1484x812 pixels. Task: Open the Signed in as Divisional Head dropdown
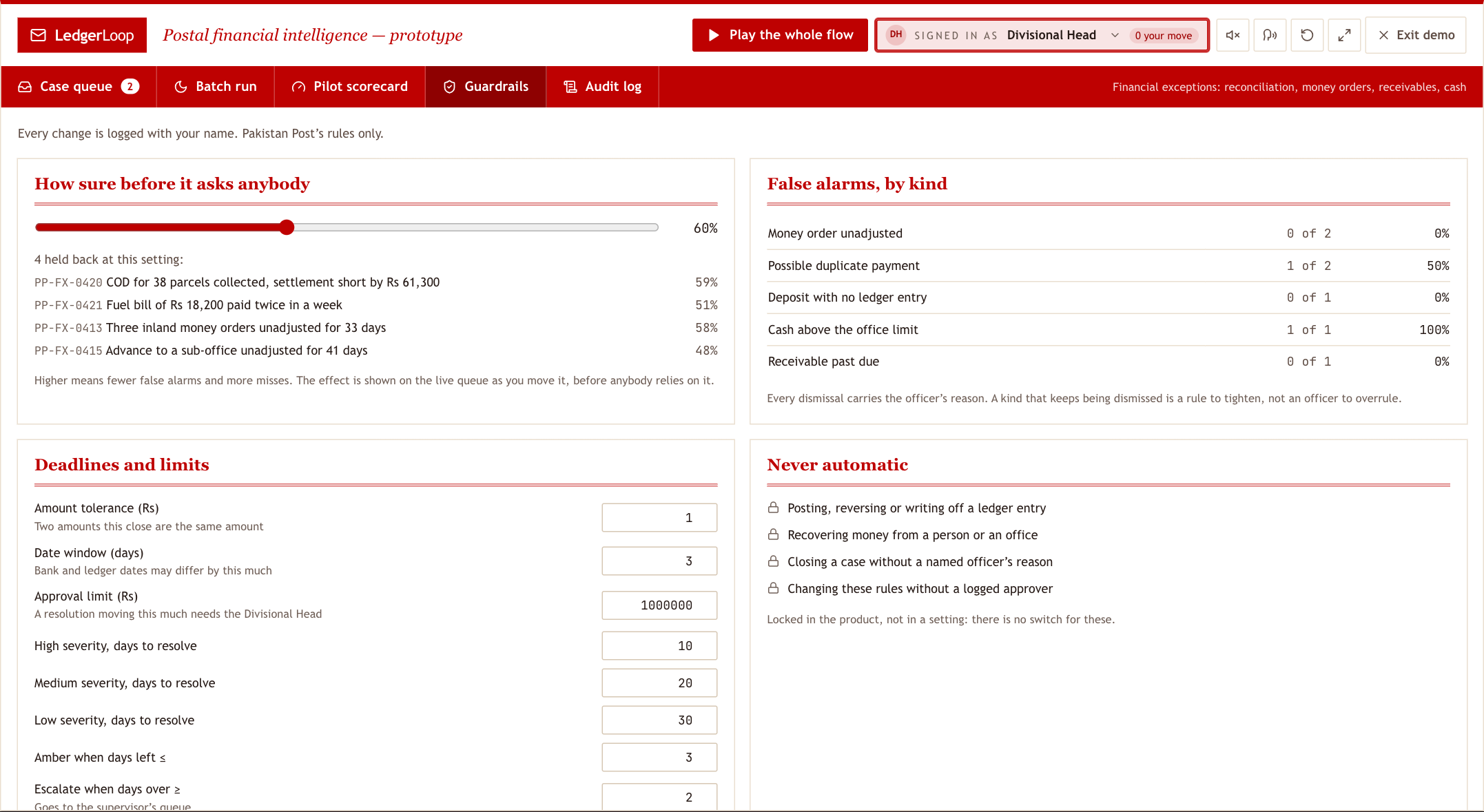(x=1042, y=35)
